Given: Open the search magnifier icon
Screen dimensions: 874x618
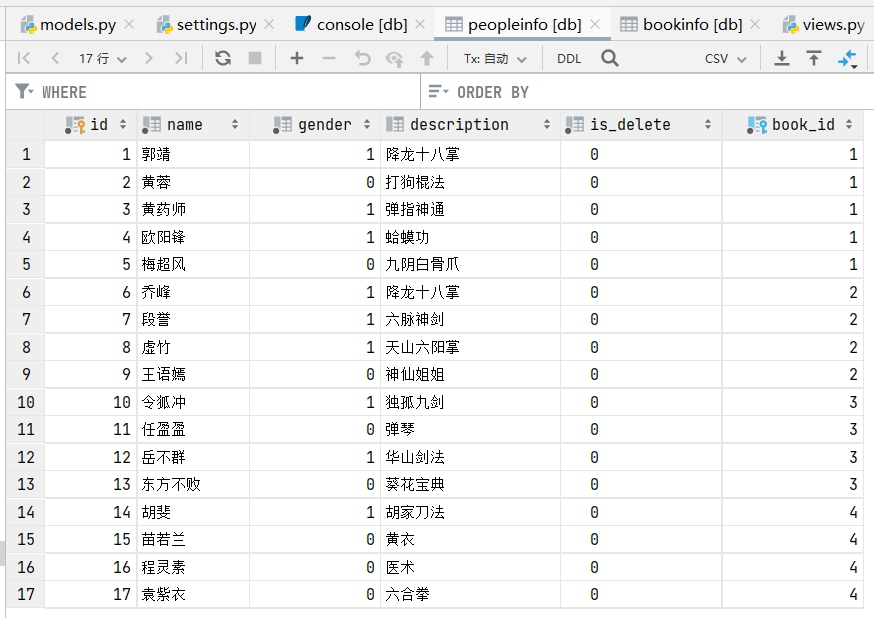Looking at the screenshot, I should [610, 58].
